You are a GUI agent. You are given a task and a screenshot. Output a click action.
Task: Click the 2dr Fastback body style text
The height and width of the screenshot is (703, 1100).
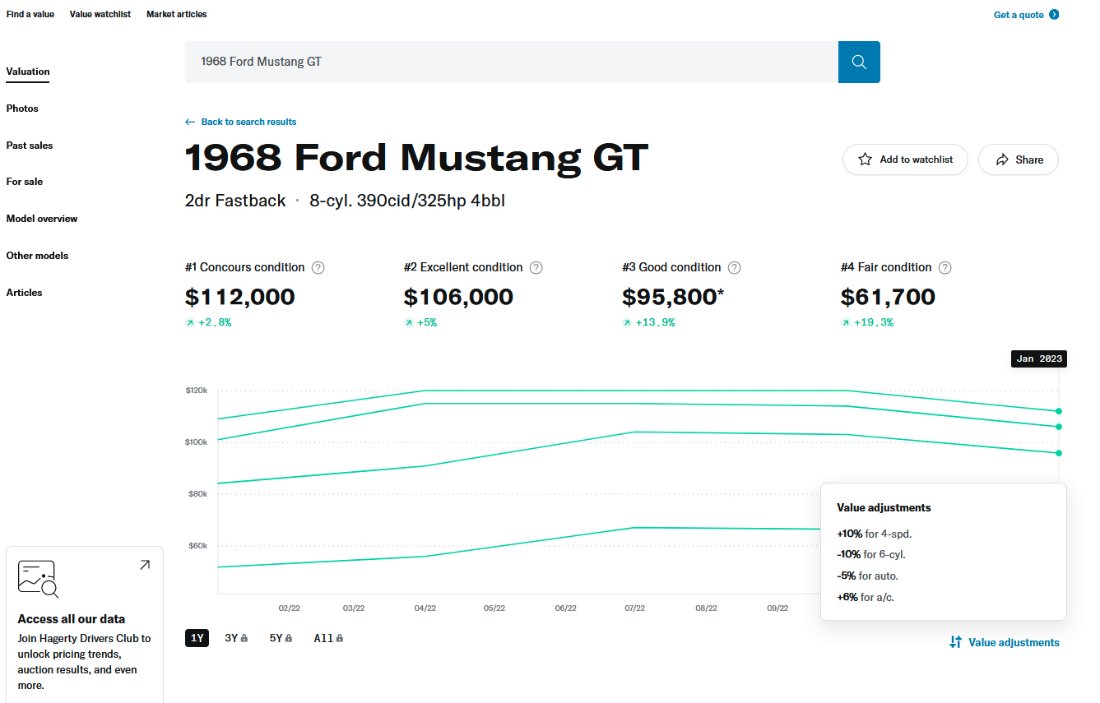point(235,201)
